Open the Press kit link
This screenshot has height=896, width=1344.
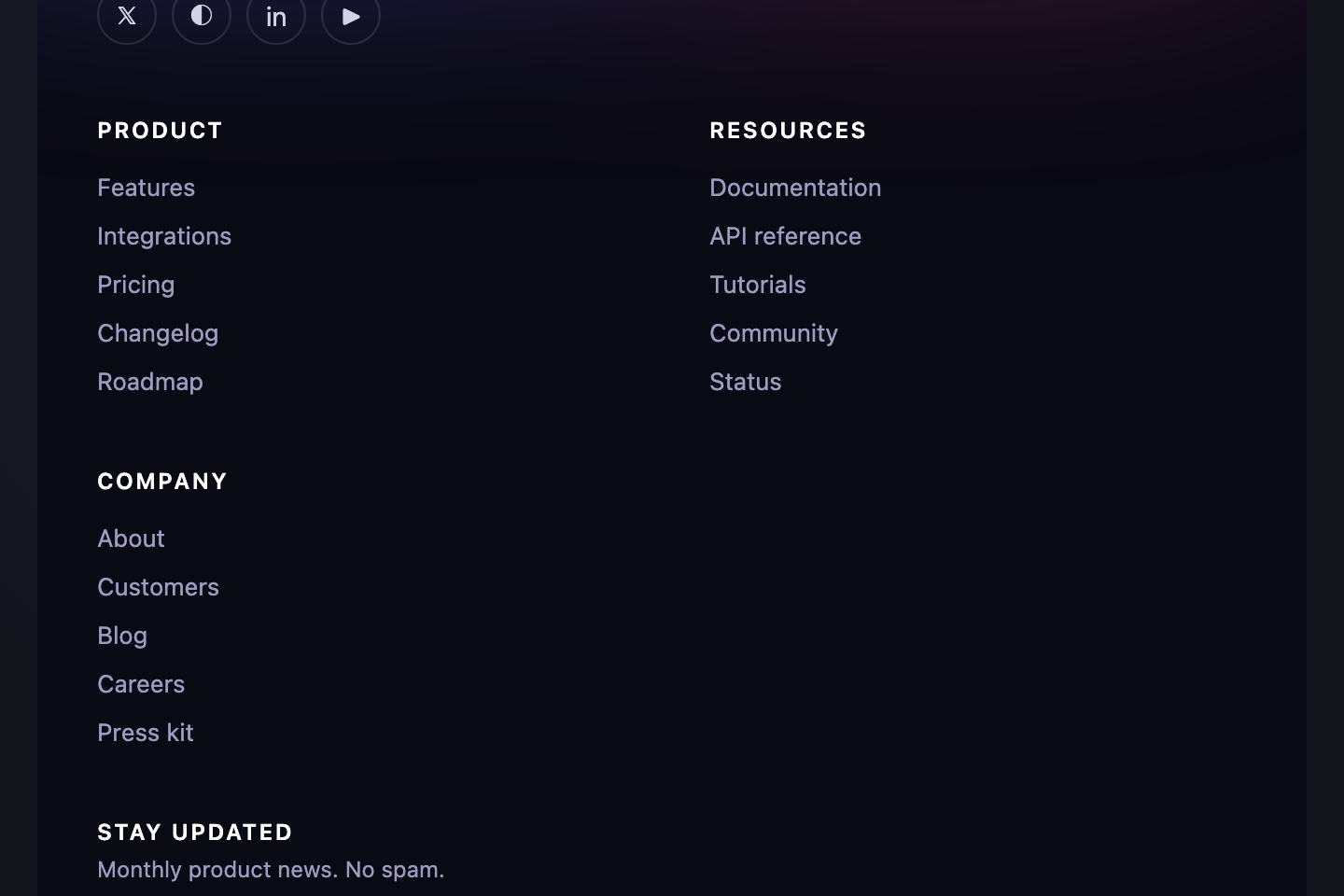click(x=146, y=733)
